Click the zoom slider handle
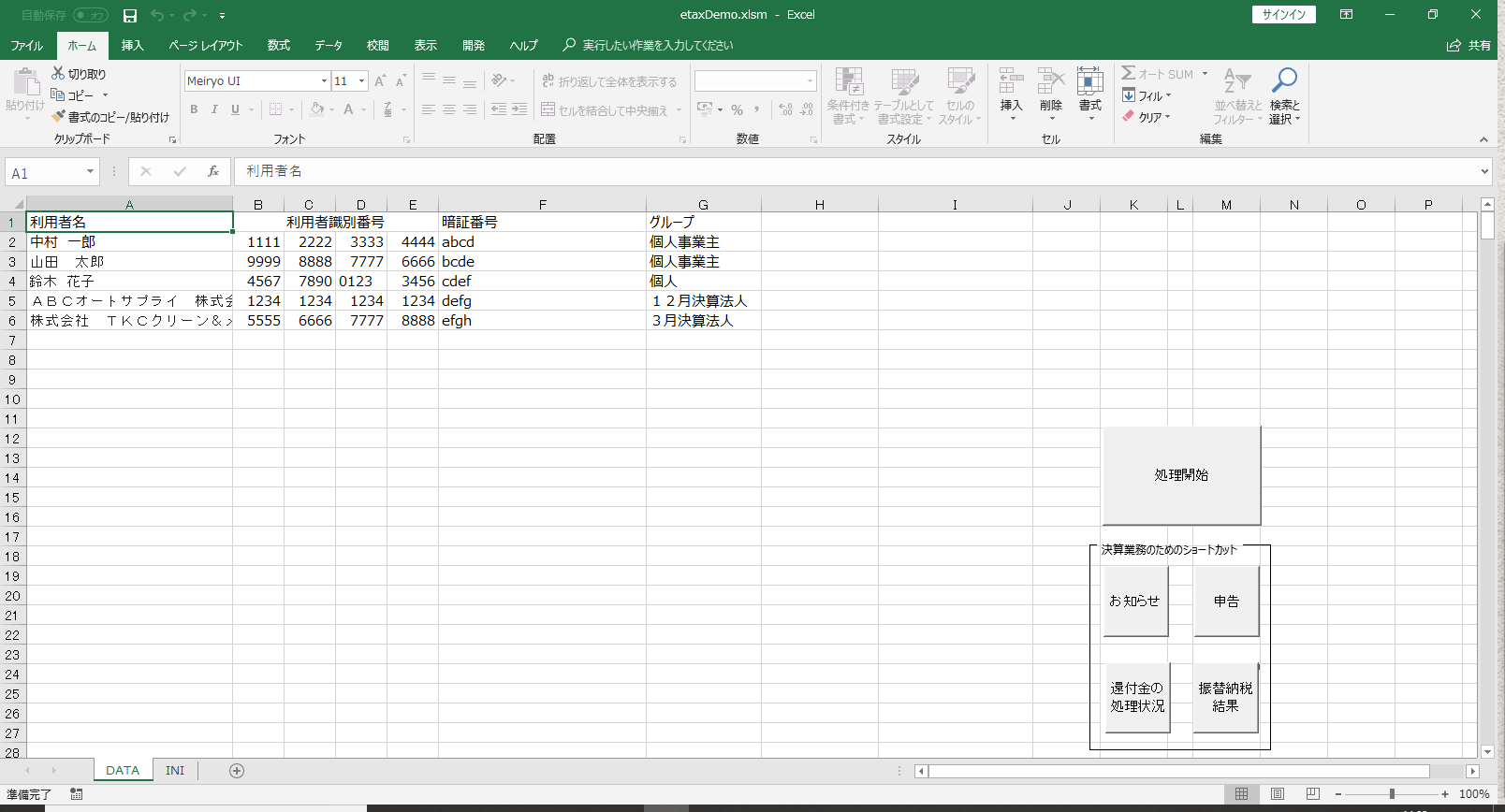1505x812 pixels. pos(1392,794)
